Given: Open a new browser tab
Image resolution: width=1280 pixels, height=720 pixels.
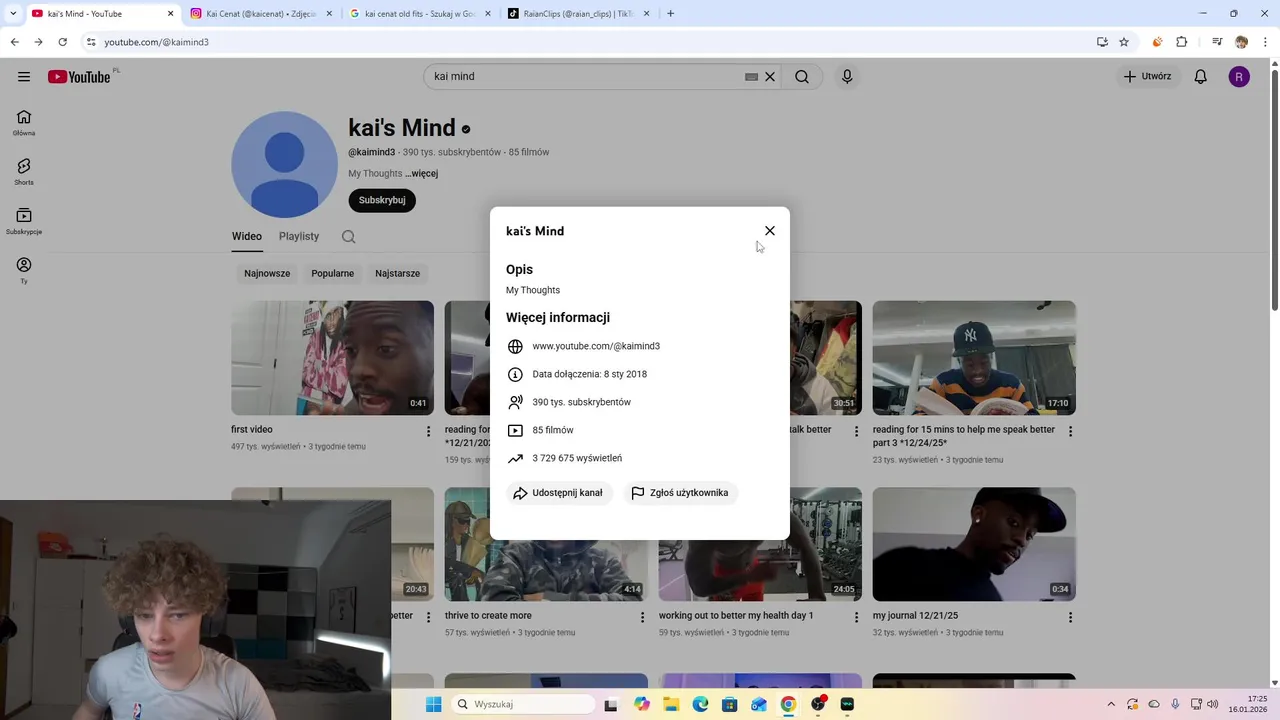Looking at the screenshot, I should (x=670, y=14).
